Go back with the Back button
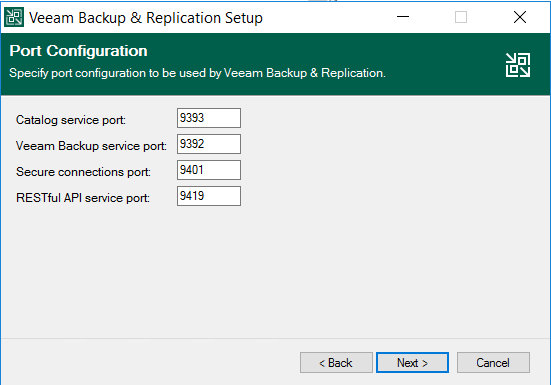Viewport: 551px width, 385px height. pos(336,363)
